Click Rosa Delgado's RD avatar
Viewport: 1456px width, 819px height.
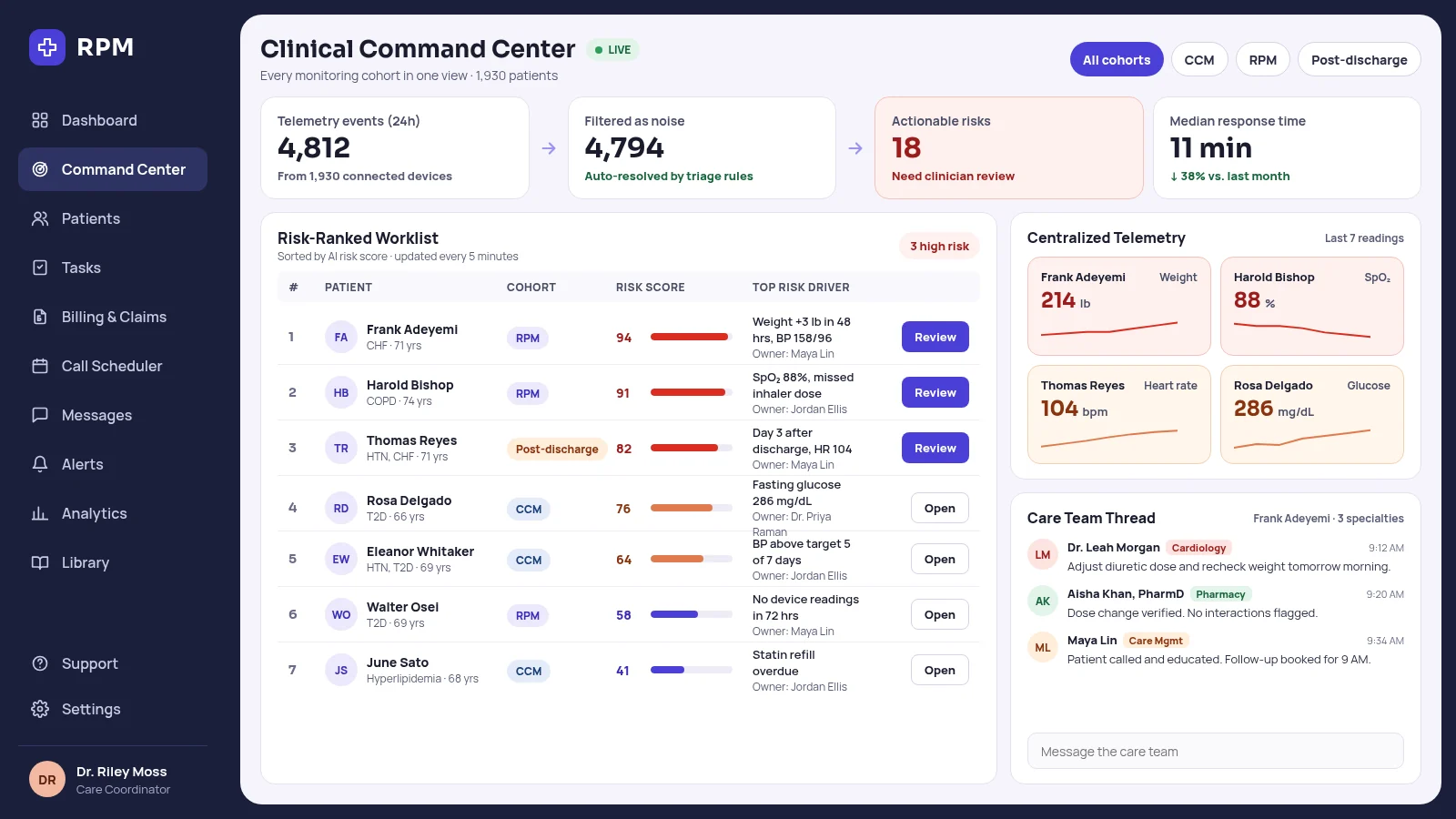341,509
